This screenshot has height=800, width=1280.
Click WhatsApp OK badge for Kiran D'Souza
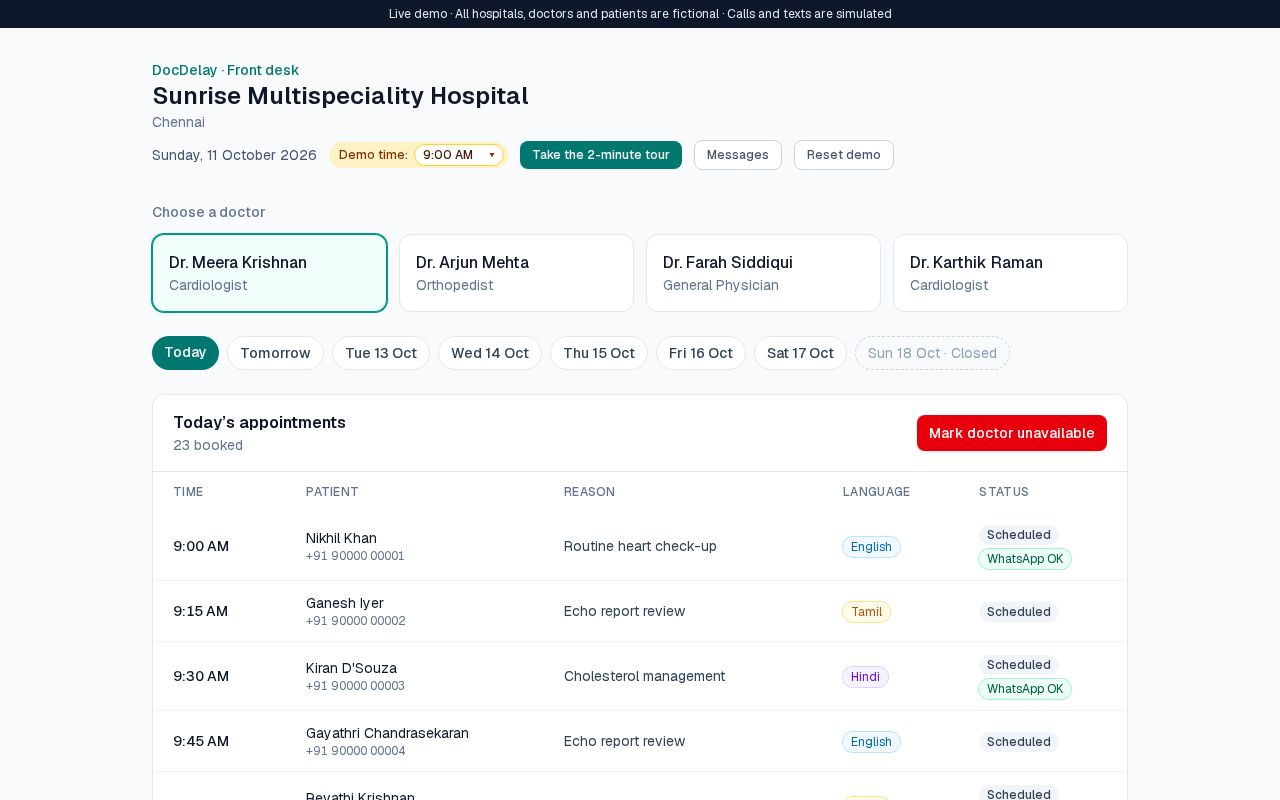point(1025,689)
